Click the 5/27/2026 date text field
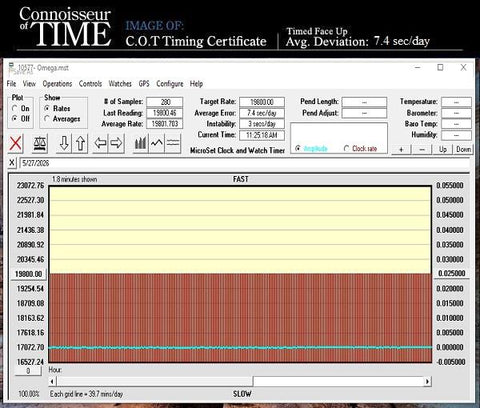The height and width of the screenshot is (408, 480). [x=244, y=163]
